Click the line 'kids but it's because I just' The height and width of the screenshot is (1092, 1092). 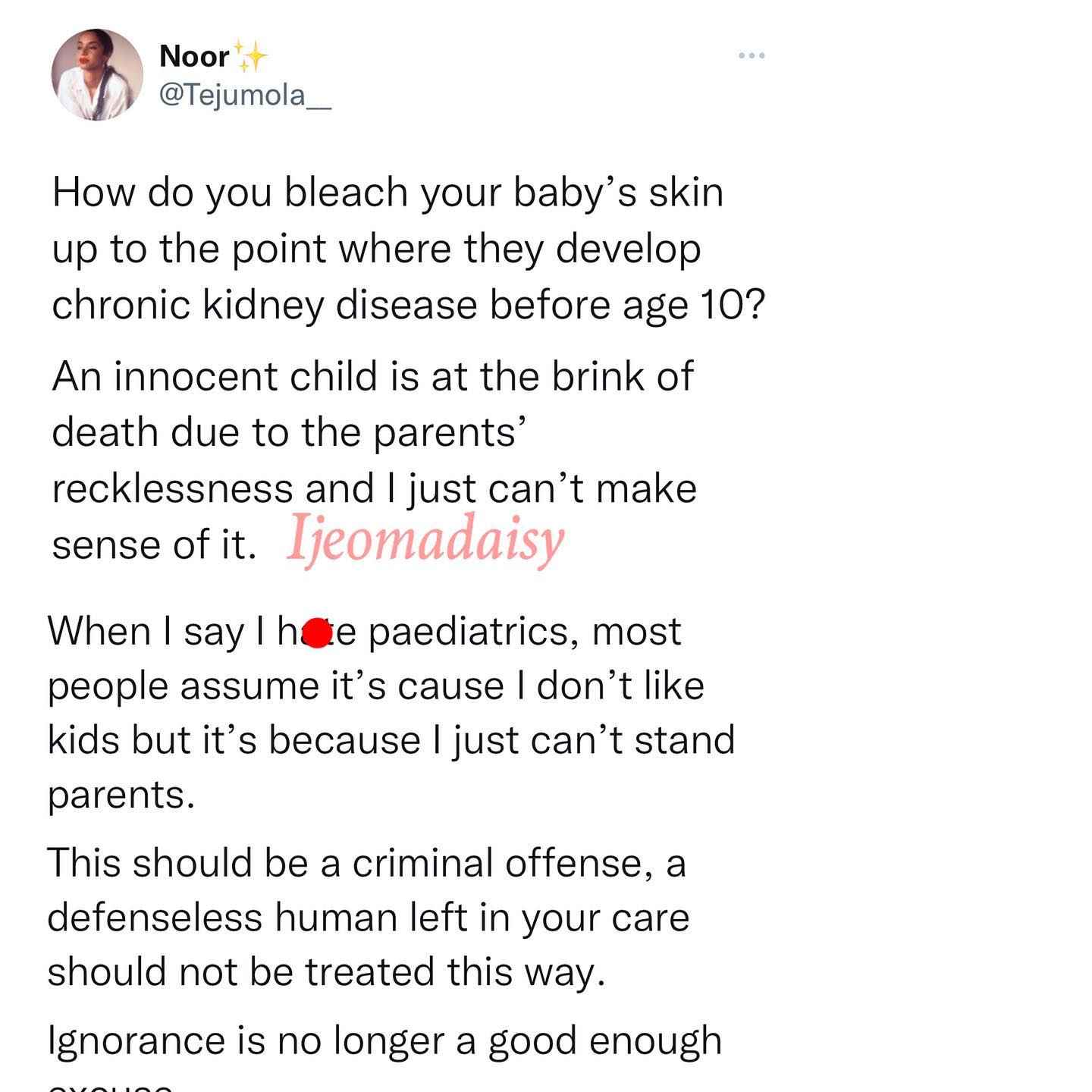point(391,740)
